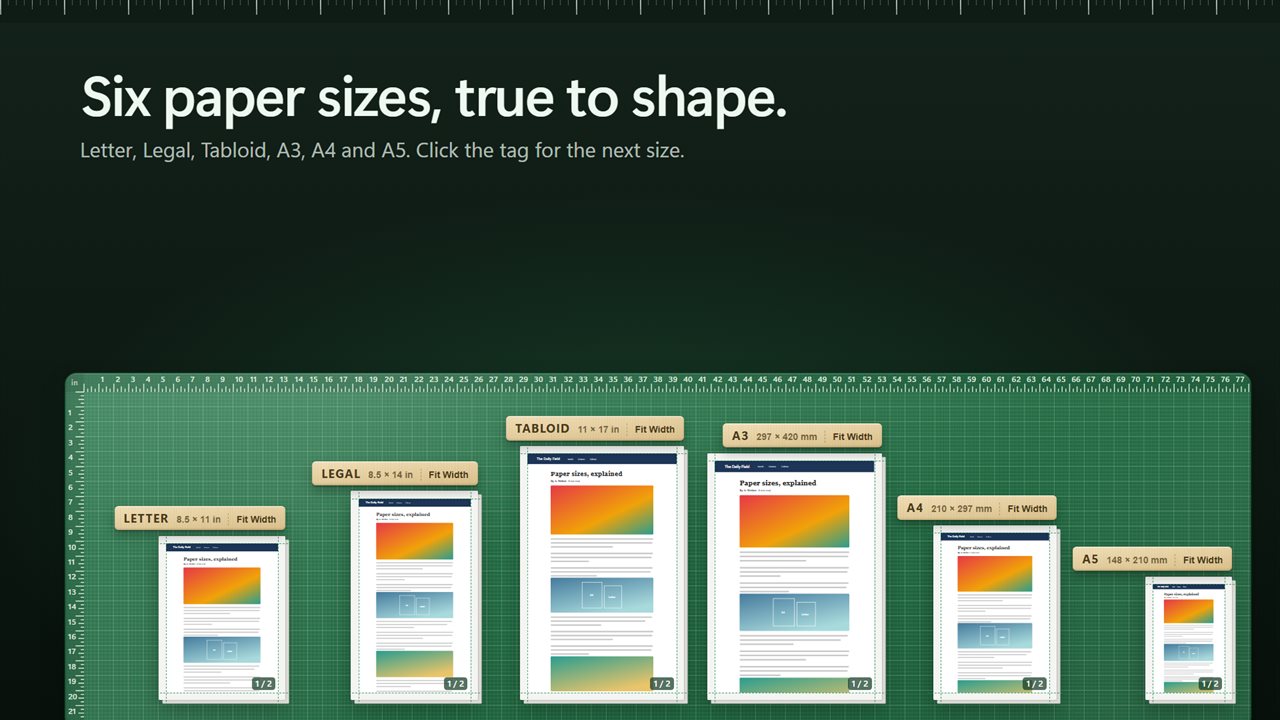Toggle Fit Width on the Legal tag
This screenshot has width=1280, height=720.
449,474
